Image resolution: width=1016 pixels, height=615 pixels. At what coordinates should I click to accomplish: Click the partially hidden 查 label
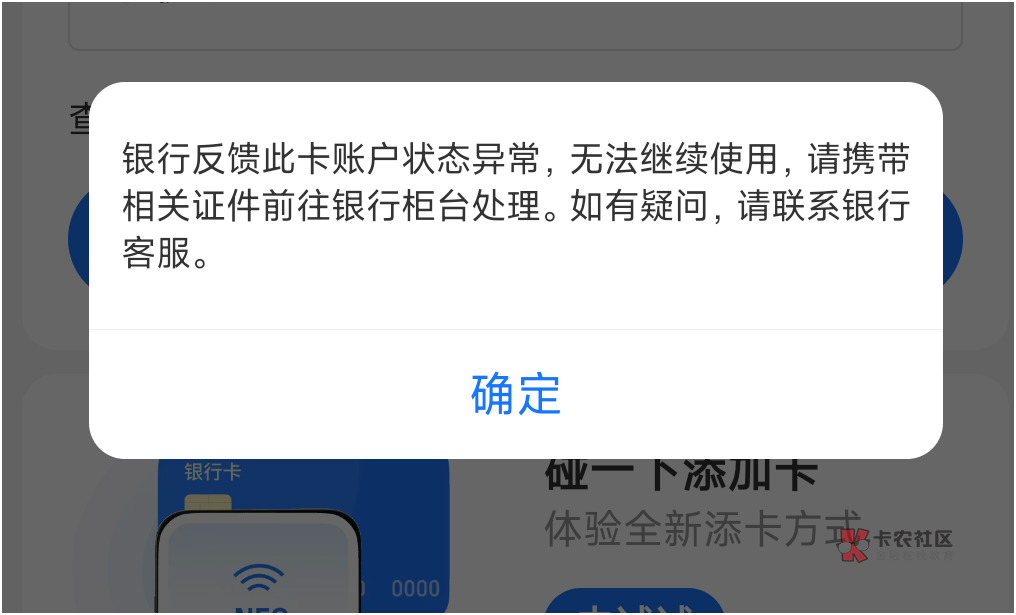click(x=79, y=121)
